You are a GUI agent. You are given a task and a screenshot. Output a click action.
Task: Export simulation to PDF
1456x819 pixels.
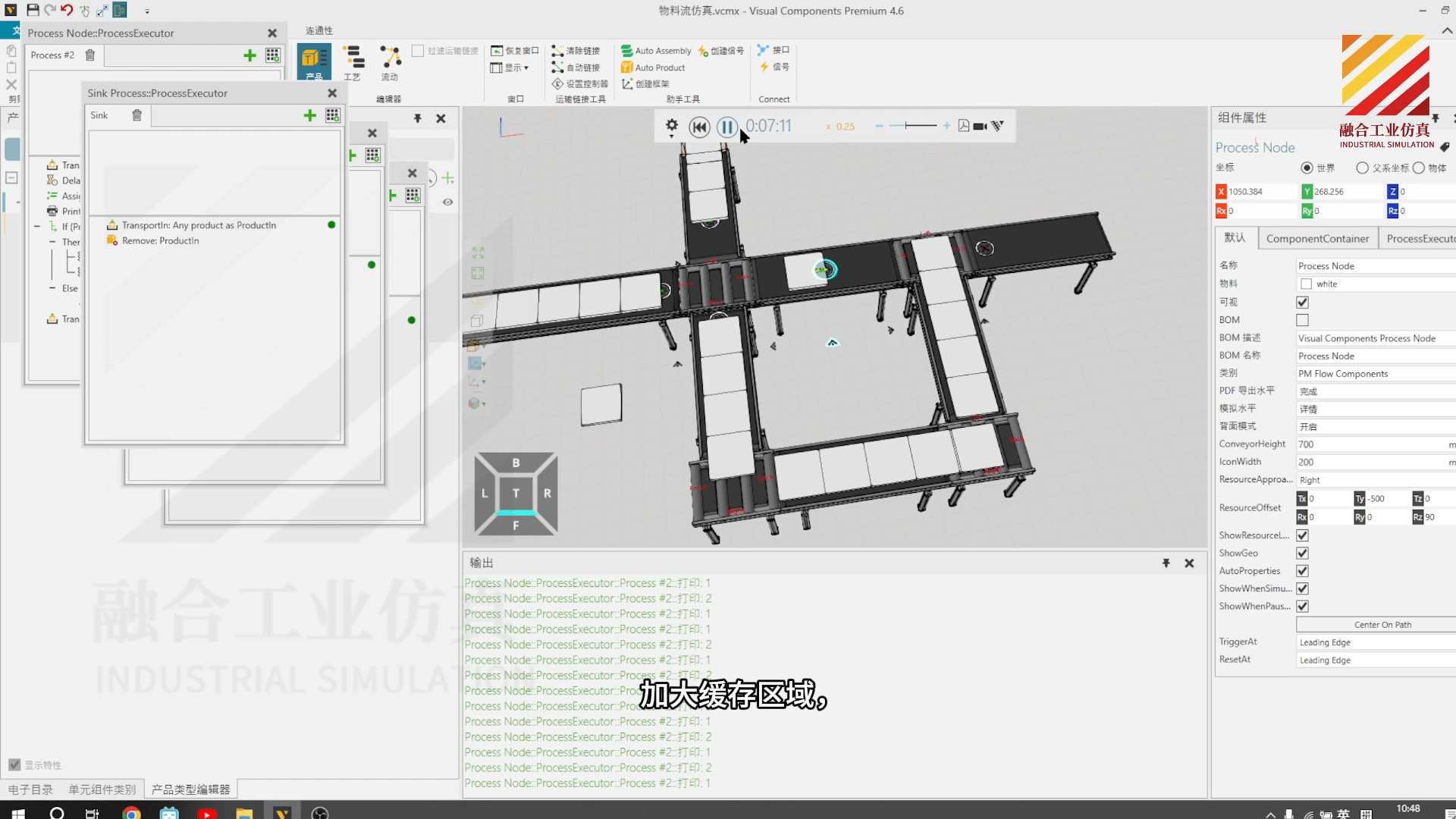(963, 126)
